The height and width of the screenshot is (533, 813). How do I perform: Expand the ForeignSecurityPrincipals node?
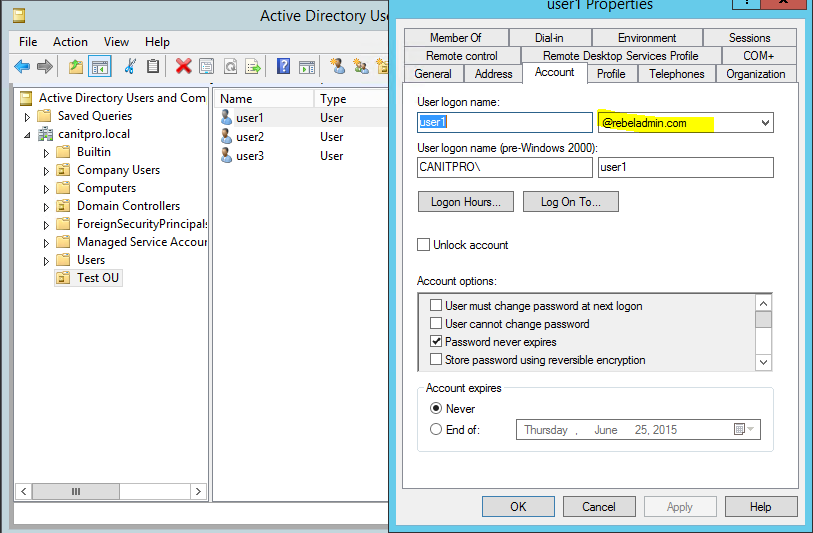coord(46,226)
